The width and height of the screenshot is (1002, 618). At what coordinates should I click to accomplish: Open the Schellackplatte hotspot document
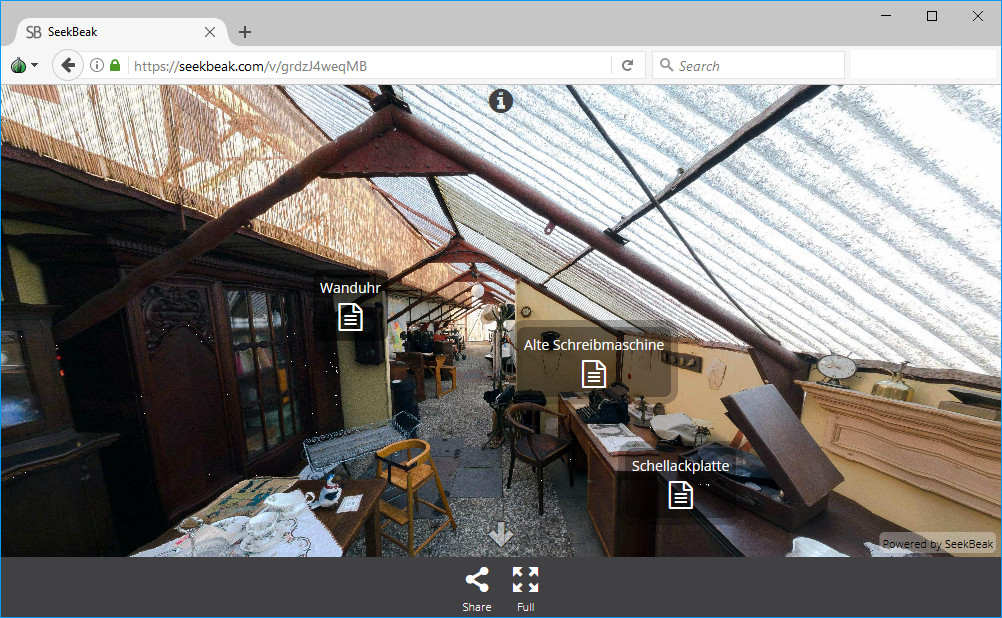click(x=680, y=494)
